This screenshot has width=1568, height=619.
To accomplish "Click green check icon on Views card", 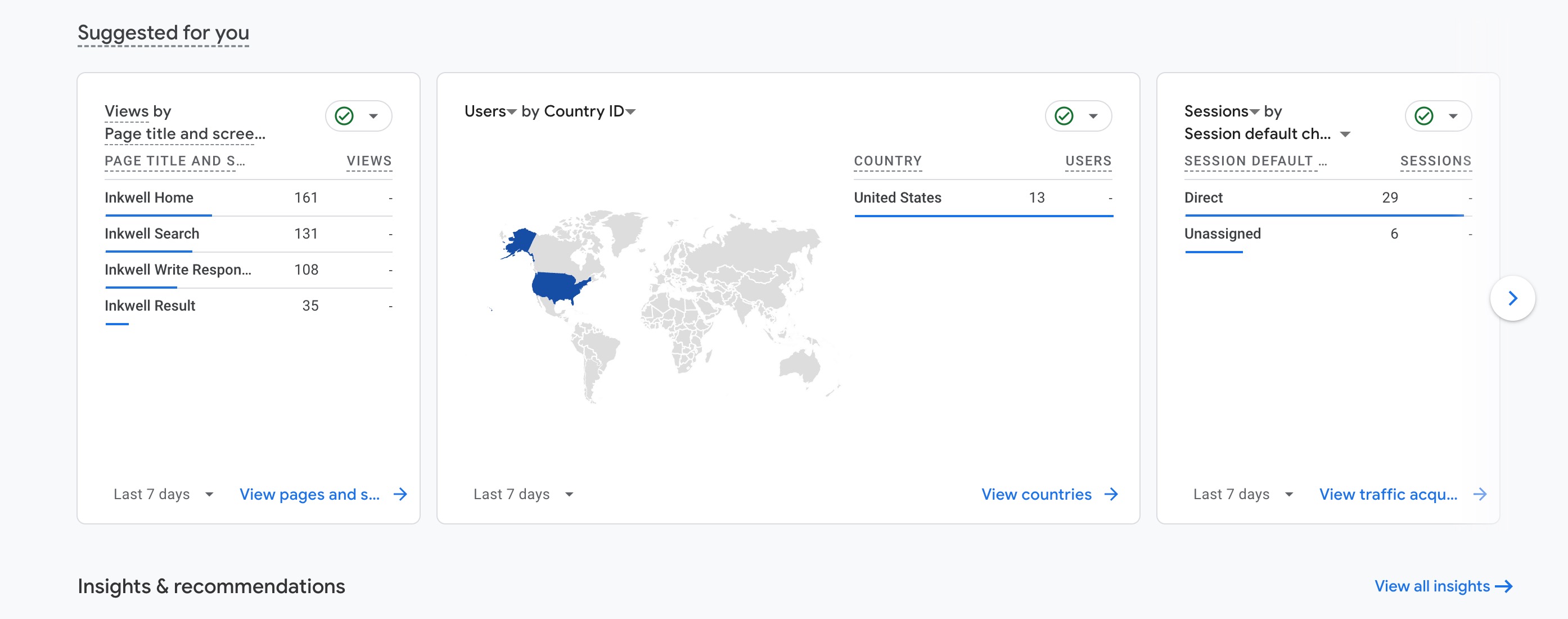I will click(344, 116).
